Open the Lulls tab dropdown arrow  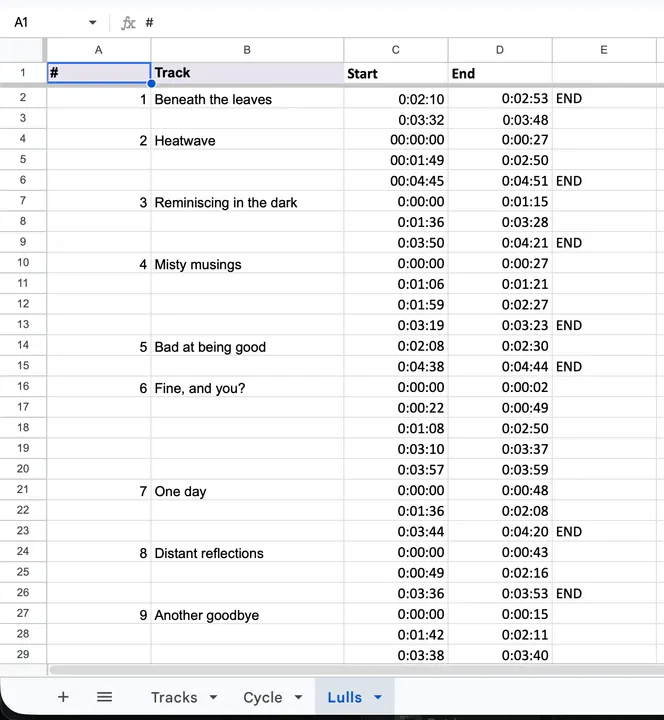(378, 697)
